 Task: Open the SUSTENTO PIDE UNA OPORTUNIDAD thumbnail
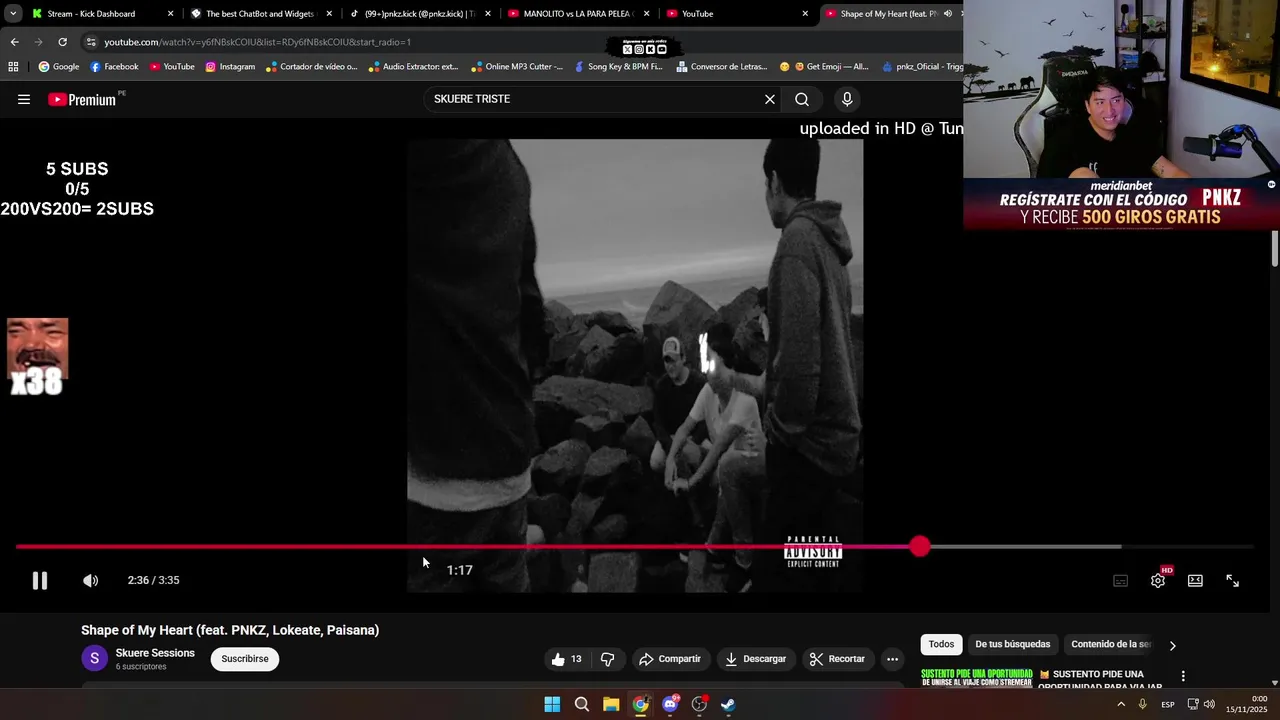[976, 677]
